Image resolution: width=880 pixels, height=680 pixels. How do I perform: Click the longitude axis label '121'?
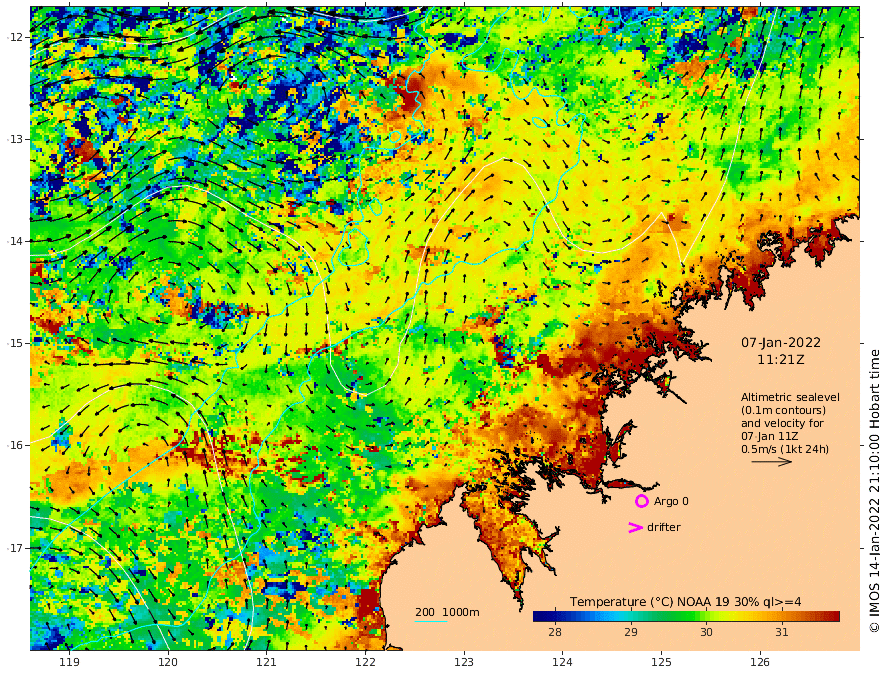[x=267, y=663]
